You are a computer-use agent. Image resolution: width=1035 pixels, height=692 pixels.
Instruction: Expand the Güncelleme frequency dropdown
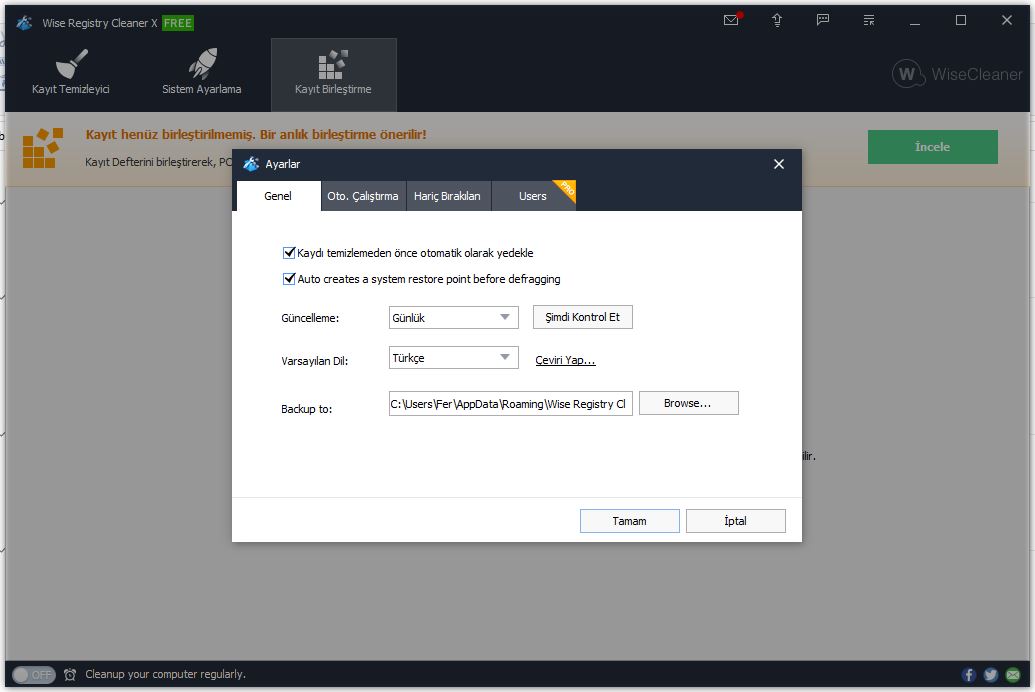tap(453, 317)
